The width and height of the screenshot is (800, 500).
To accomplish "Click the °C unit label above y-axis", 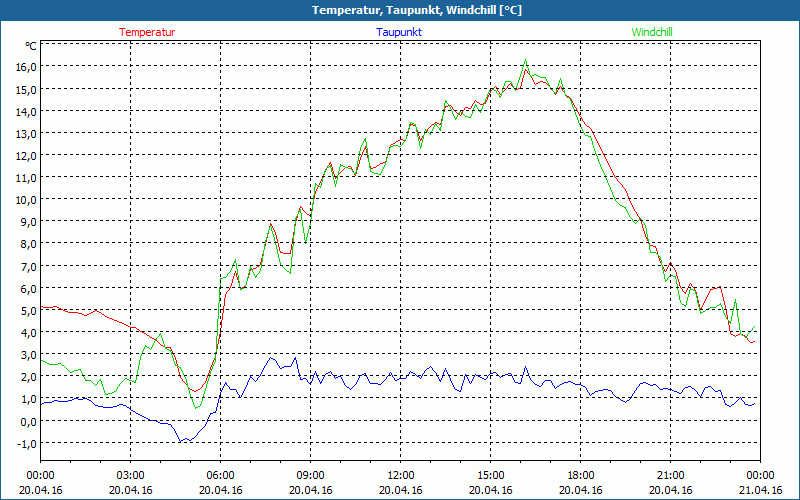I will (31, 46).
